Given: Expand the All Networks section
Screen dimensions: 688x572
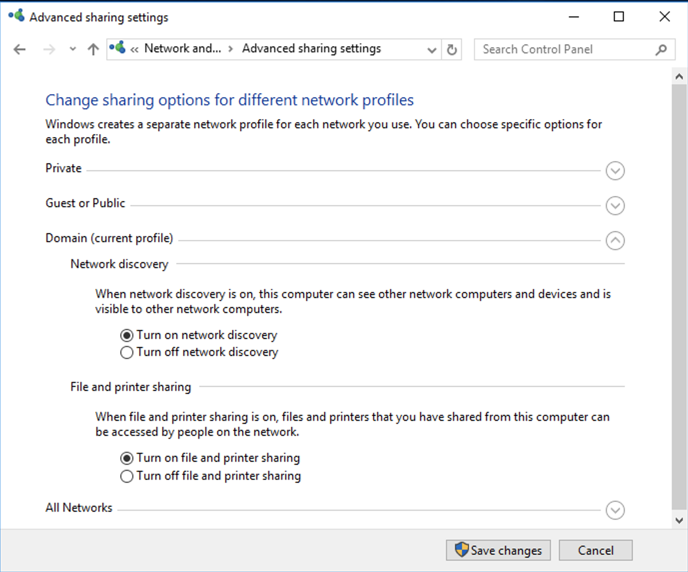Looking at the screenshot, I should tap(616, 510).
